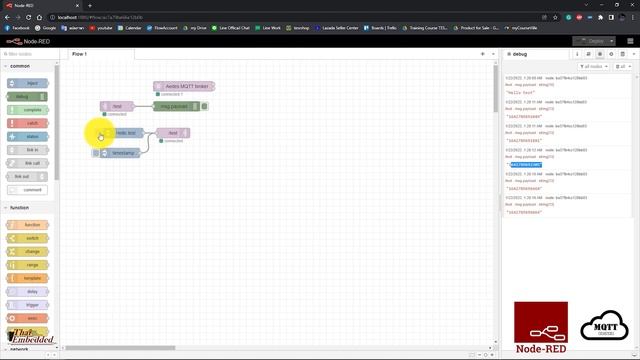640x360 pixels.
Task: Select the change node in the palette
Action: tap(28, 251)
